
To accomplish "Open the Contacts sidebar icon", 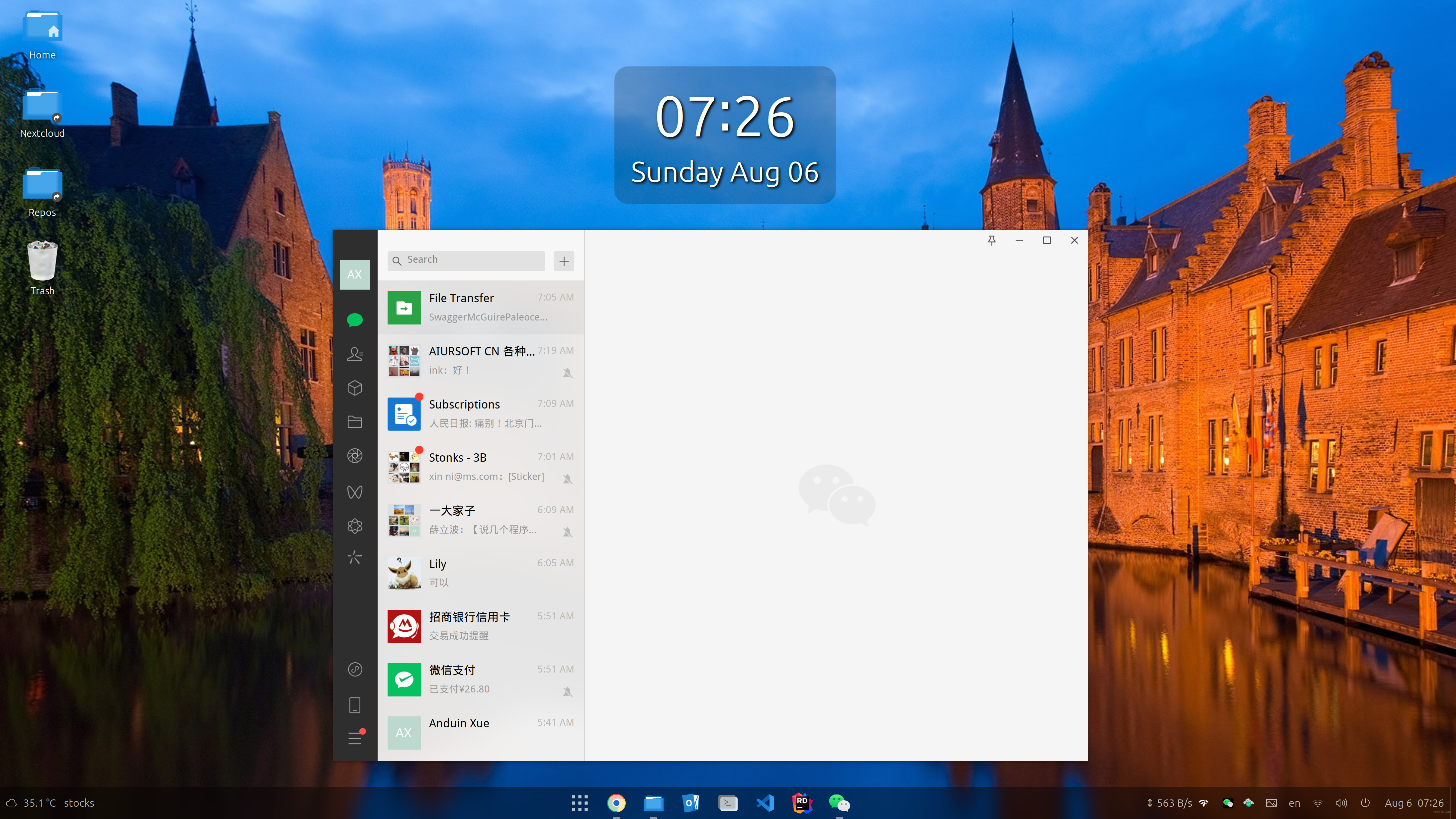I will 354,354.
